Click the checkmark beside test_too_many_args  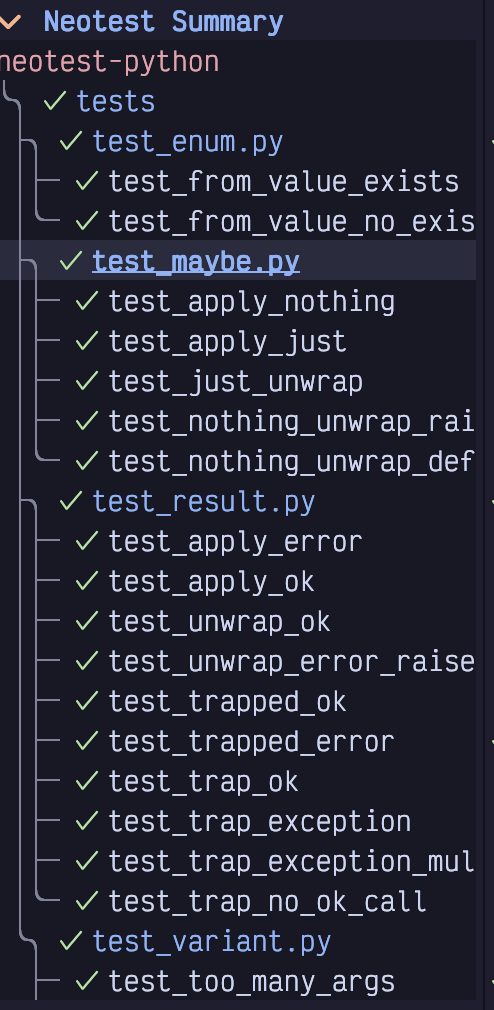[x=87, y=981]
